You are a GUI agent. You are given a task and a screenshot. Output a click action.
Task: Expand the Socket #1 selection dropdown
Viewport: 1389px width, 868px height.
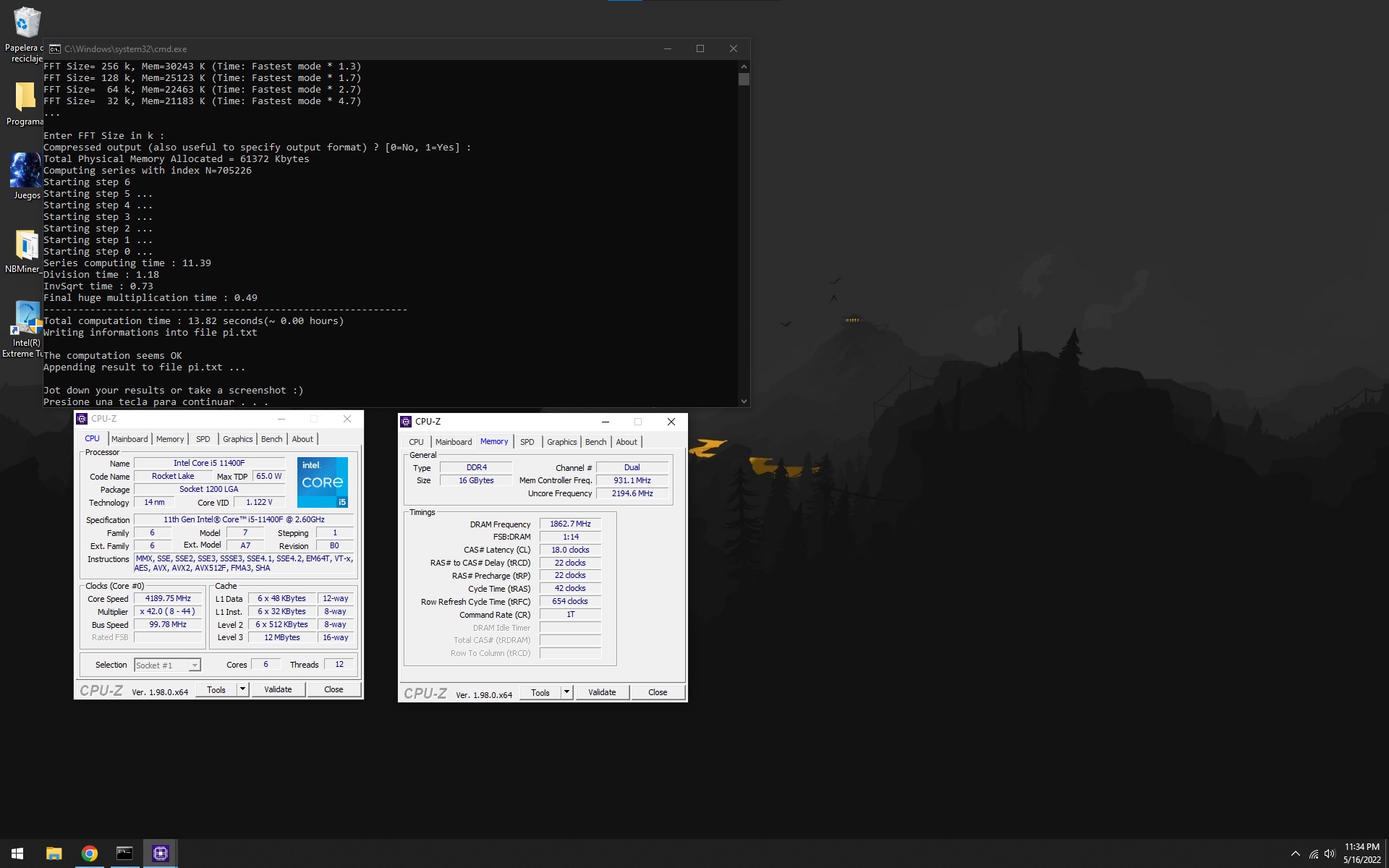click(x=195, y=665)
